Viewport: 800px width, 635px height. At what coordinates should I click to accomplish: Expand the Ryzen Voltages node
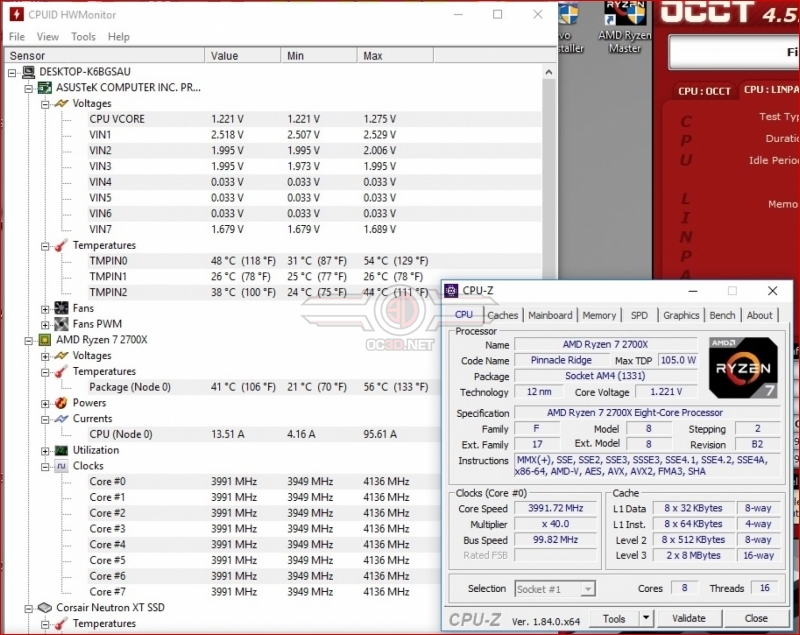point(45,356)
